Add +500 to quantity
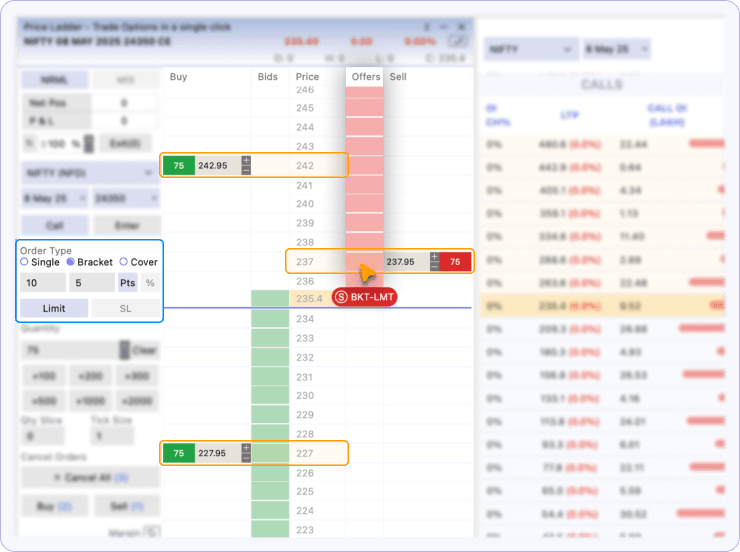Viewport: 740px width, 552px height. [x=43, y=401]
